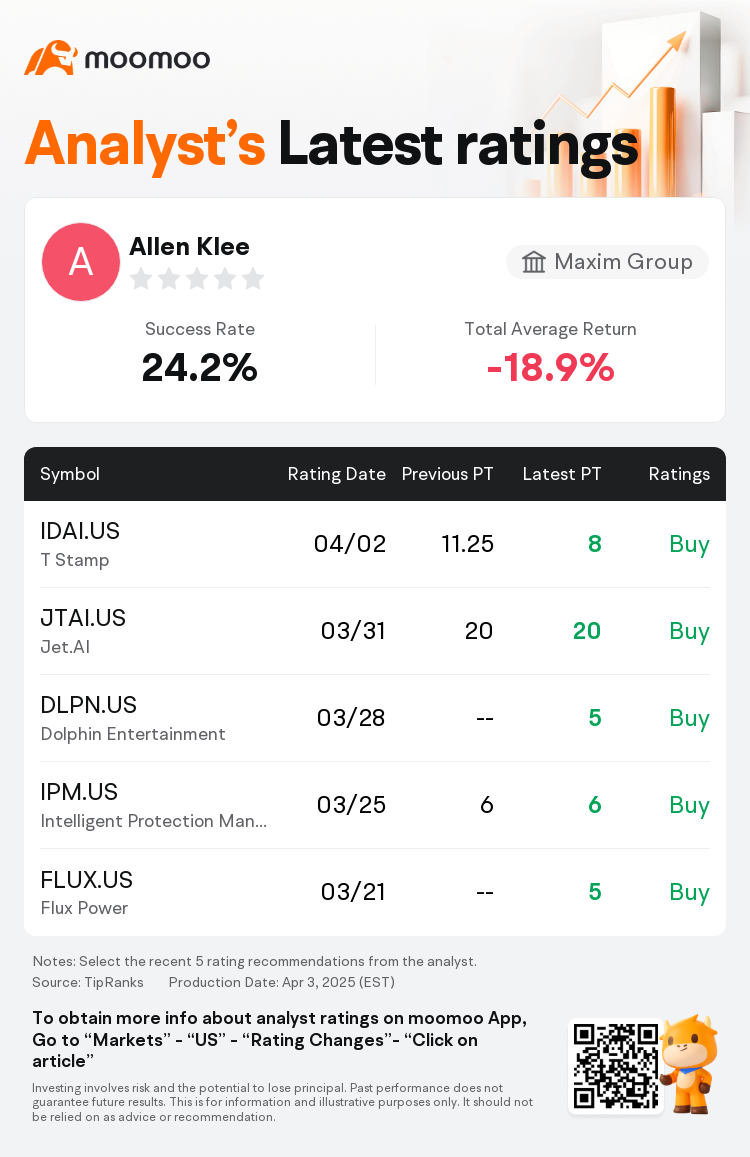Click the analyst star rating row
This screenshot has height=1157, width=750.
coord(197,279)
